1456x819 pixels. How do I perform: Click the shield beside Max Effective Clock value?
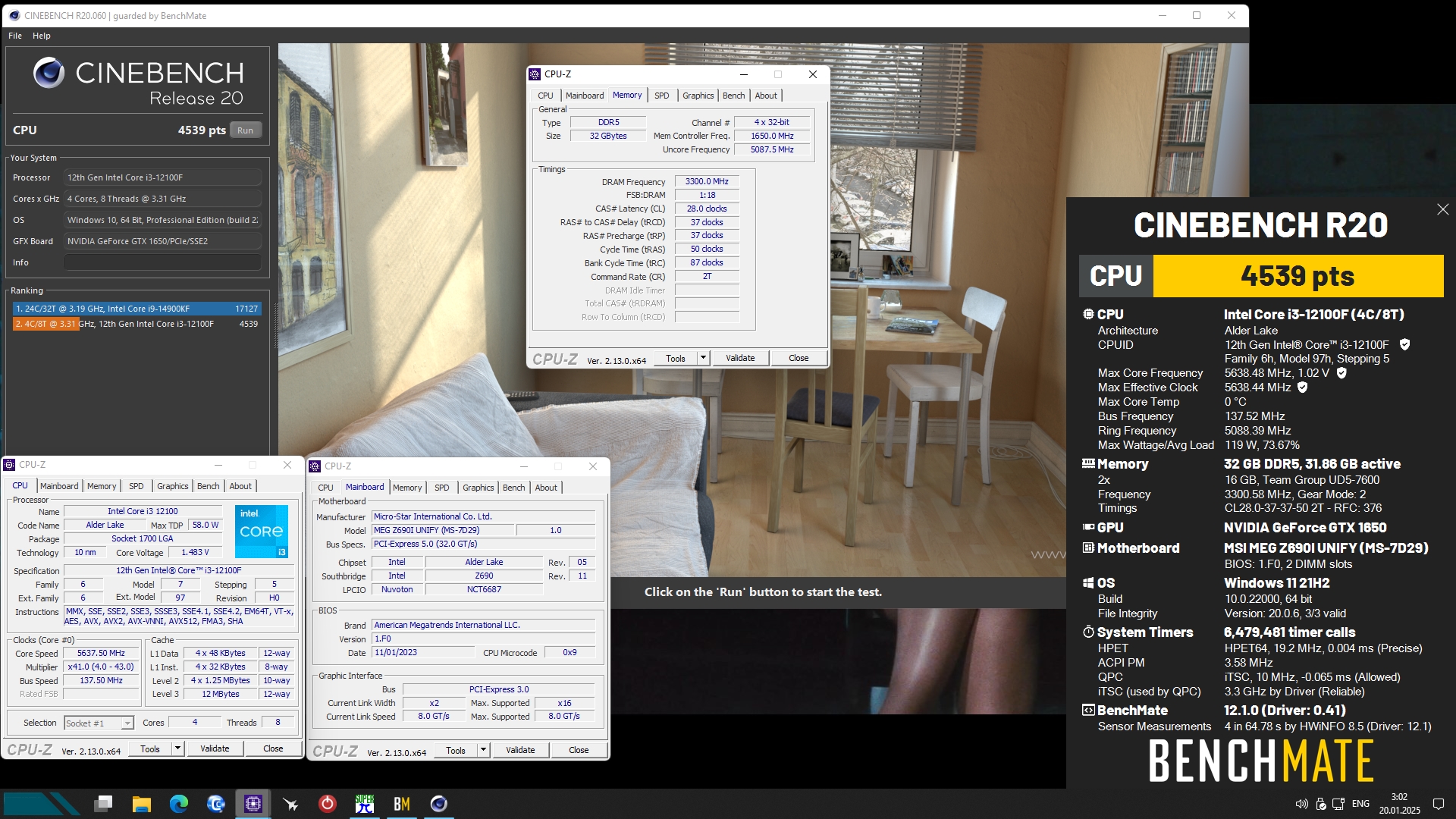(1303, 388)
